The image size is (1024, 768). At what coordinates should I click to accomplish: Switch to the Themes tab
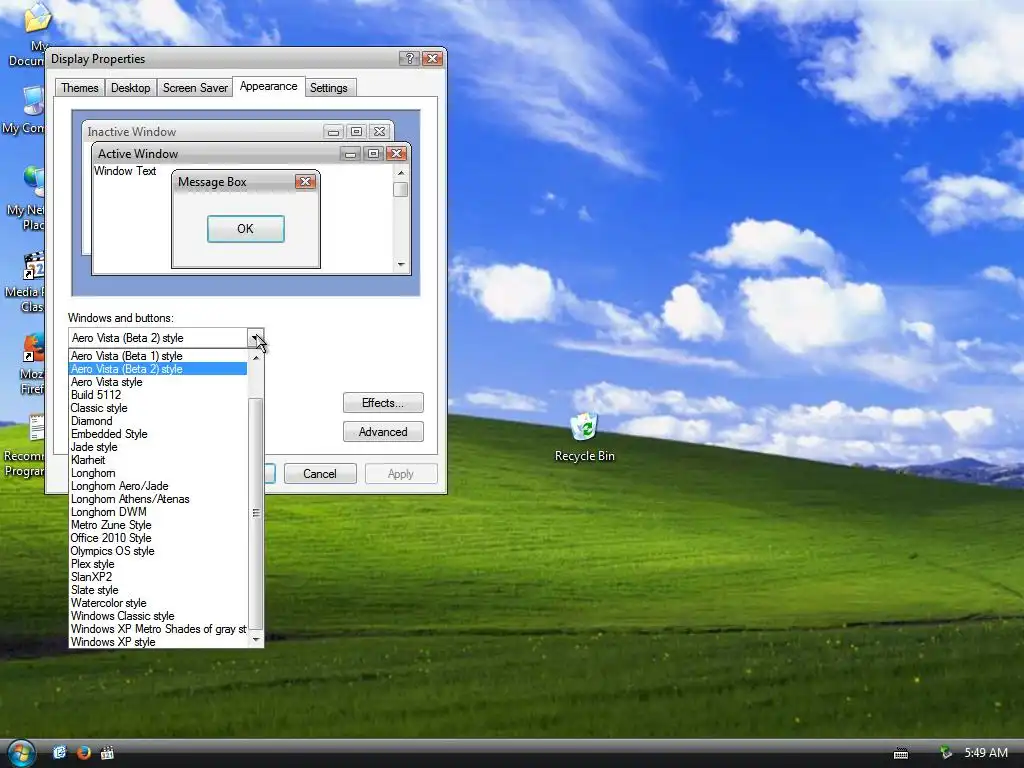[x=80, y=88]
